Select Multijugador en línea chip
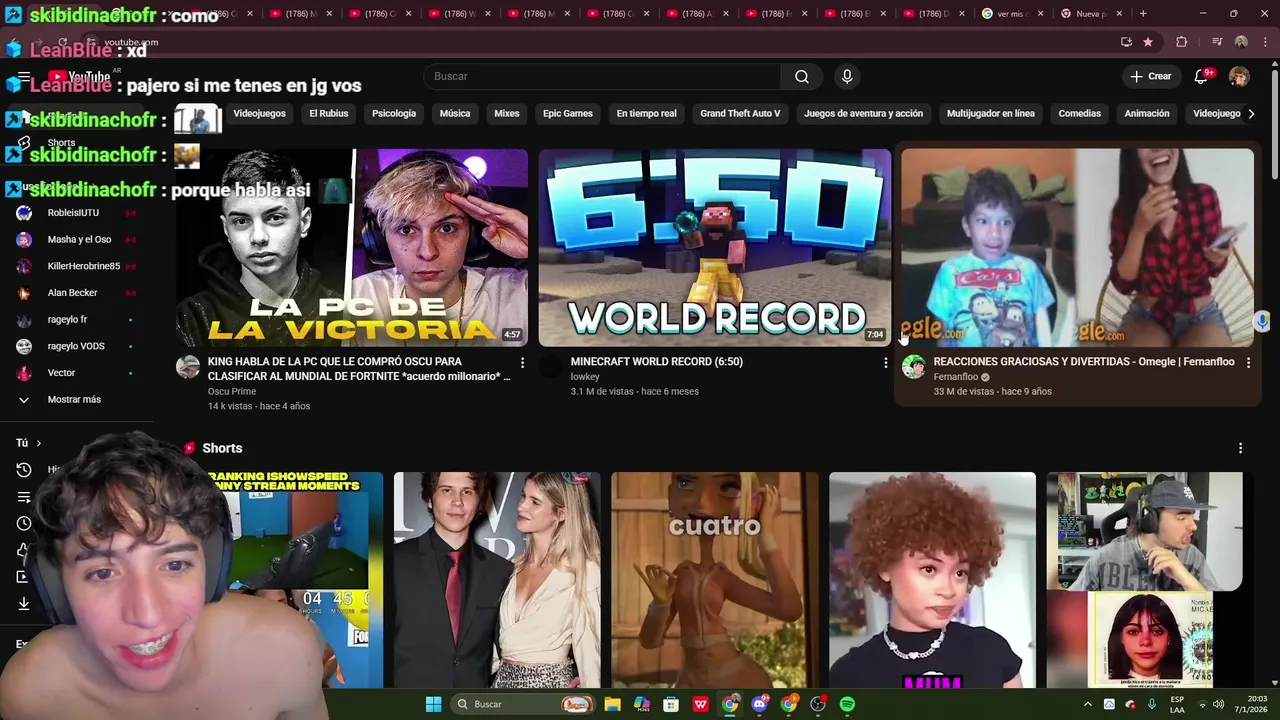The image size is (1280, 720). point(991,114)
